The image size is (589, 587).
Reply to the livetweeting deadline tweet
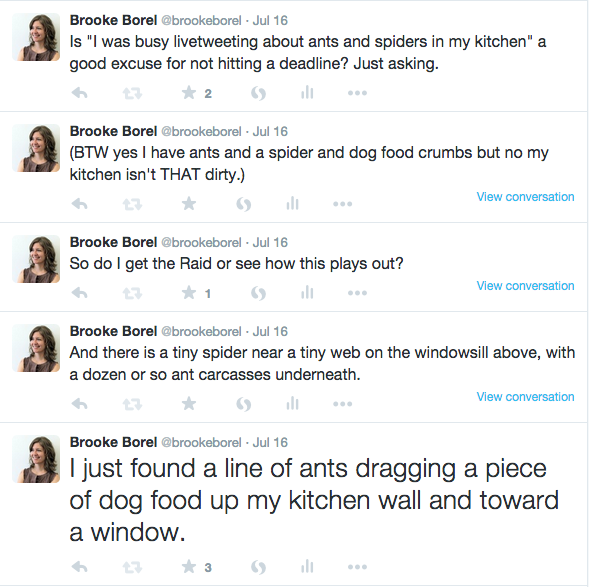point(79,93)
